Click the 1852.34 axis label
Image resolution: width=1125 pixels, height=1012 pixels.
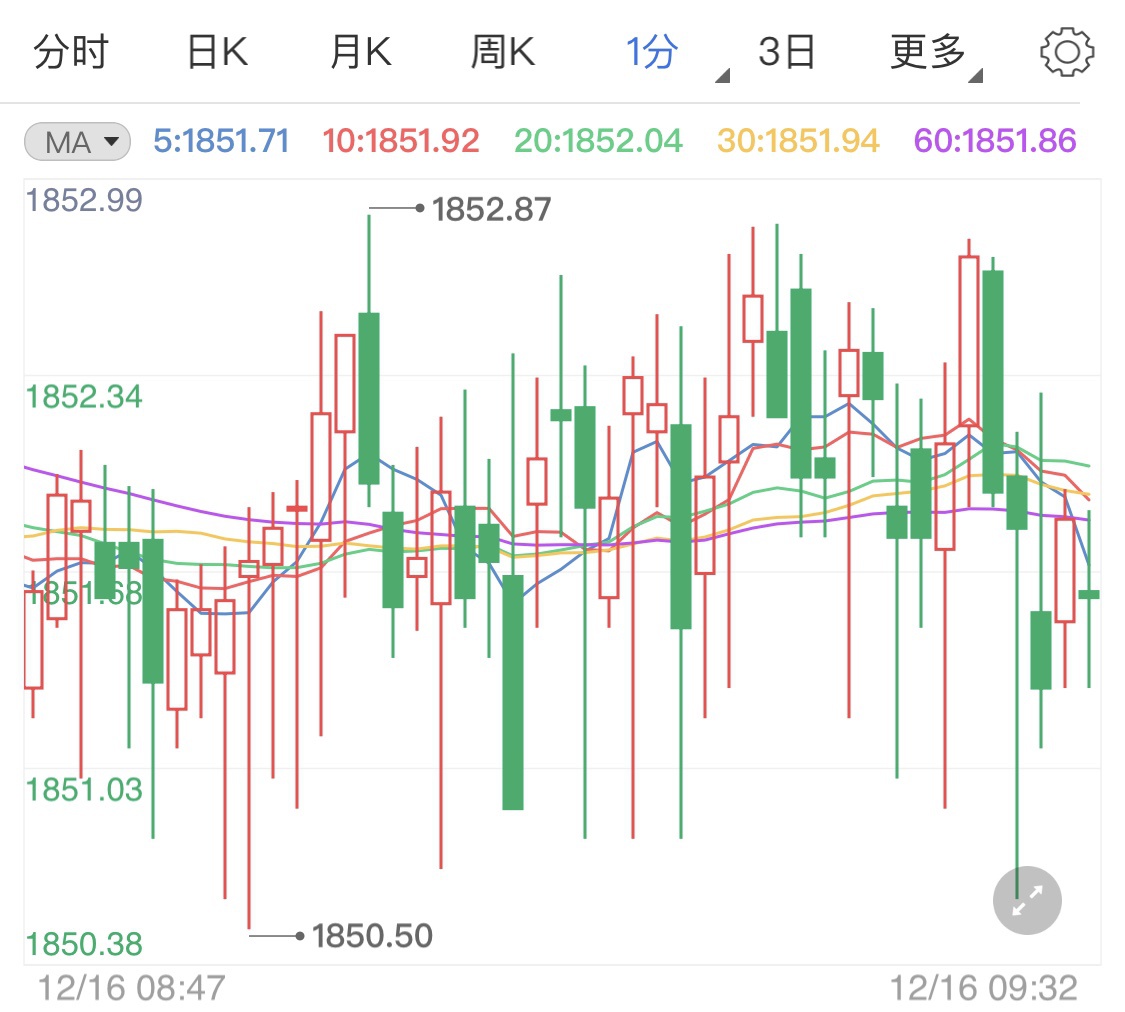(84, 397)
